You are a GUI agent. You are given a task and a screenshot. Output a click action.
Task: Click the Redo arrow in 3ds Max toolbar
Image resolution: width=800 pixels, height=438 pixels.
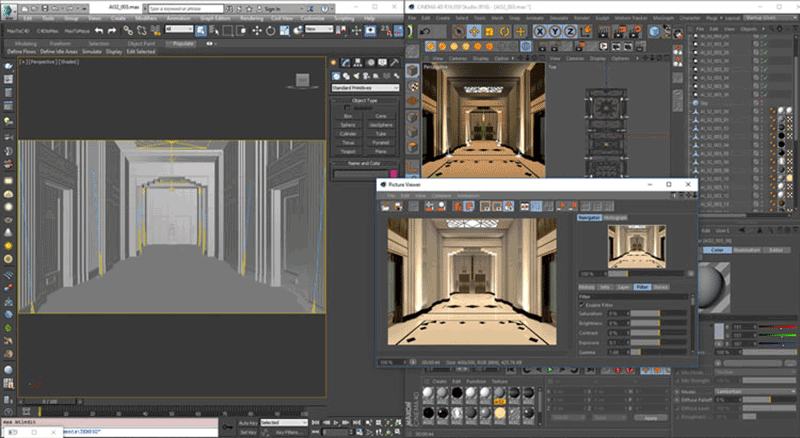point(112,31)
